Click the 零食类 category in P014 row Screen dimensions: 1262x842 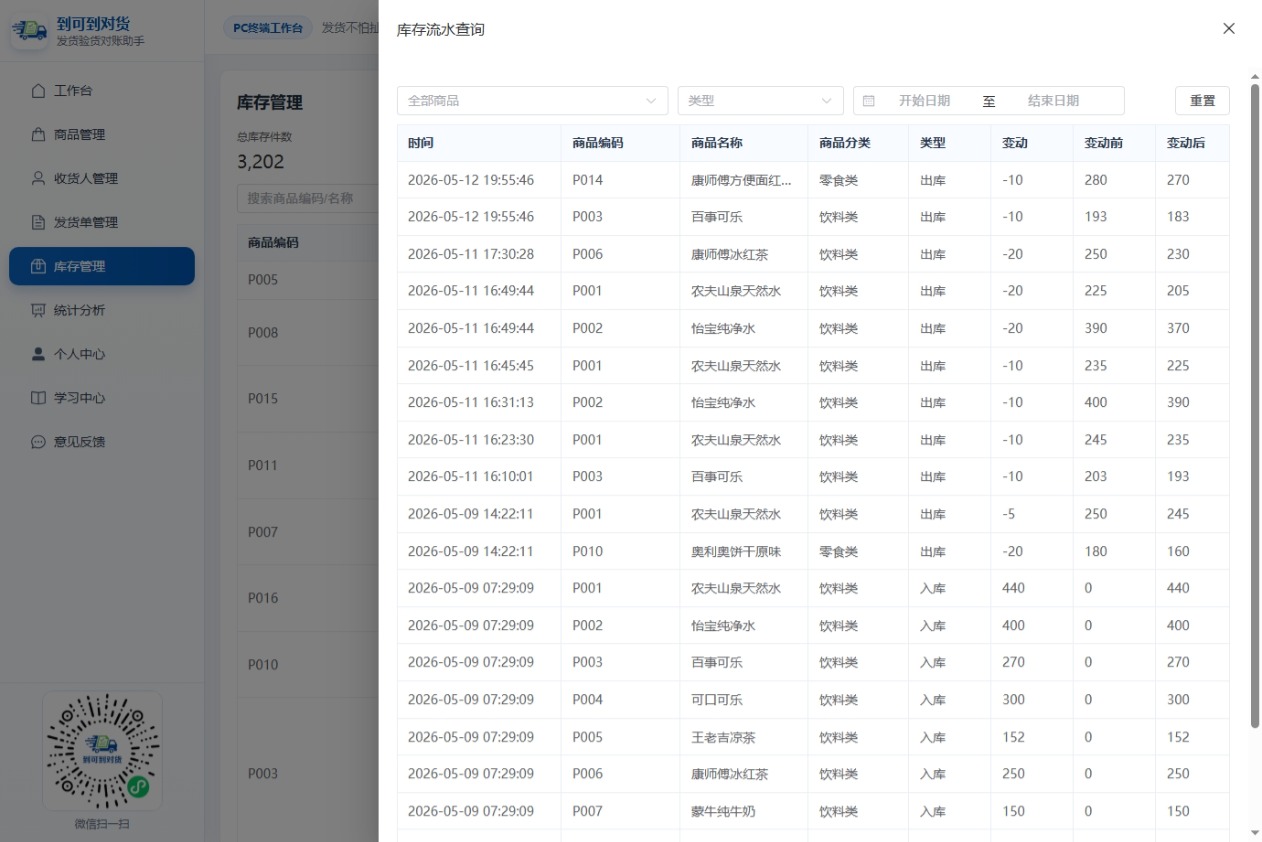[839, 180]
